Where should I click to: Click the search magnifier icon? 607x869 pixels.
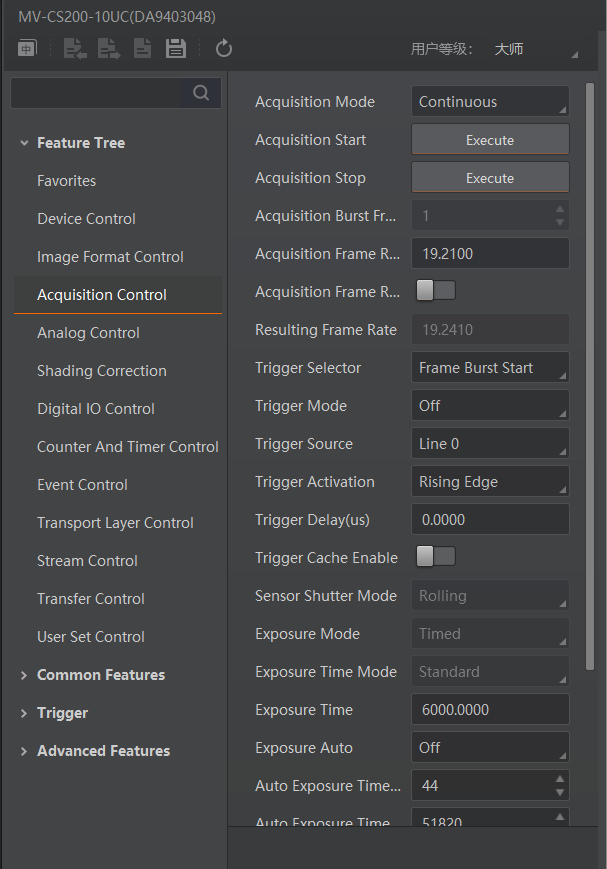201,93
